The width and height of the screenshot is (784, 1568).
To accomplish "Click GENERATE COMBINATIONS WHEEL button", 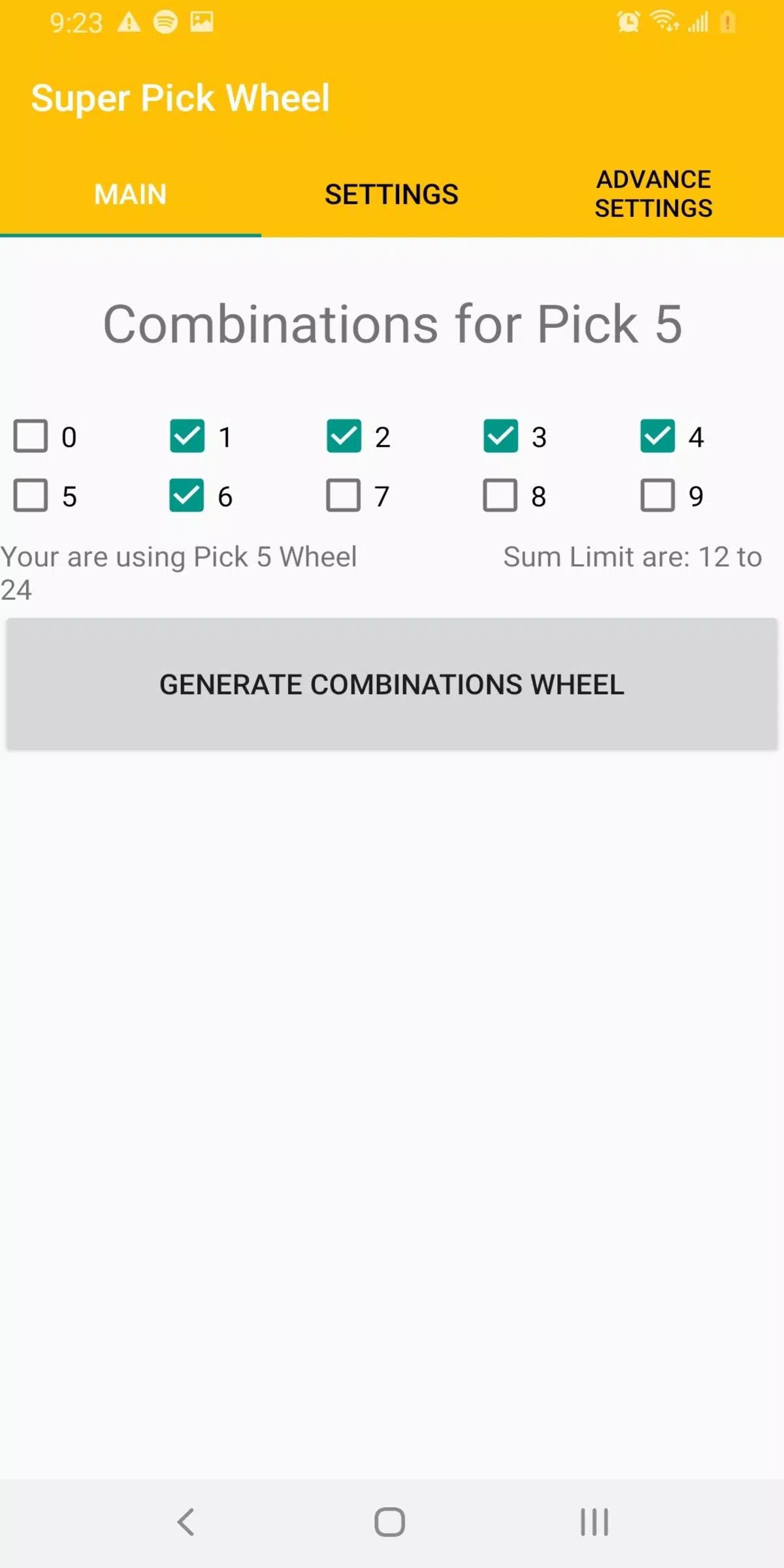I will click(392, 684).
